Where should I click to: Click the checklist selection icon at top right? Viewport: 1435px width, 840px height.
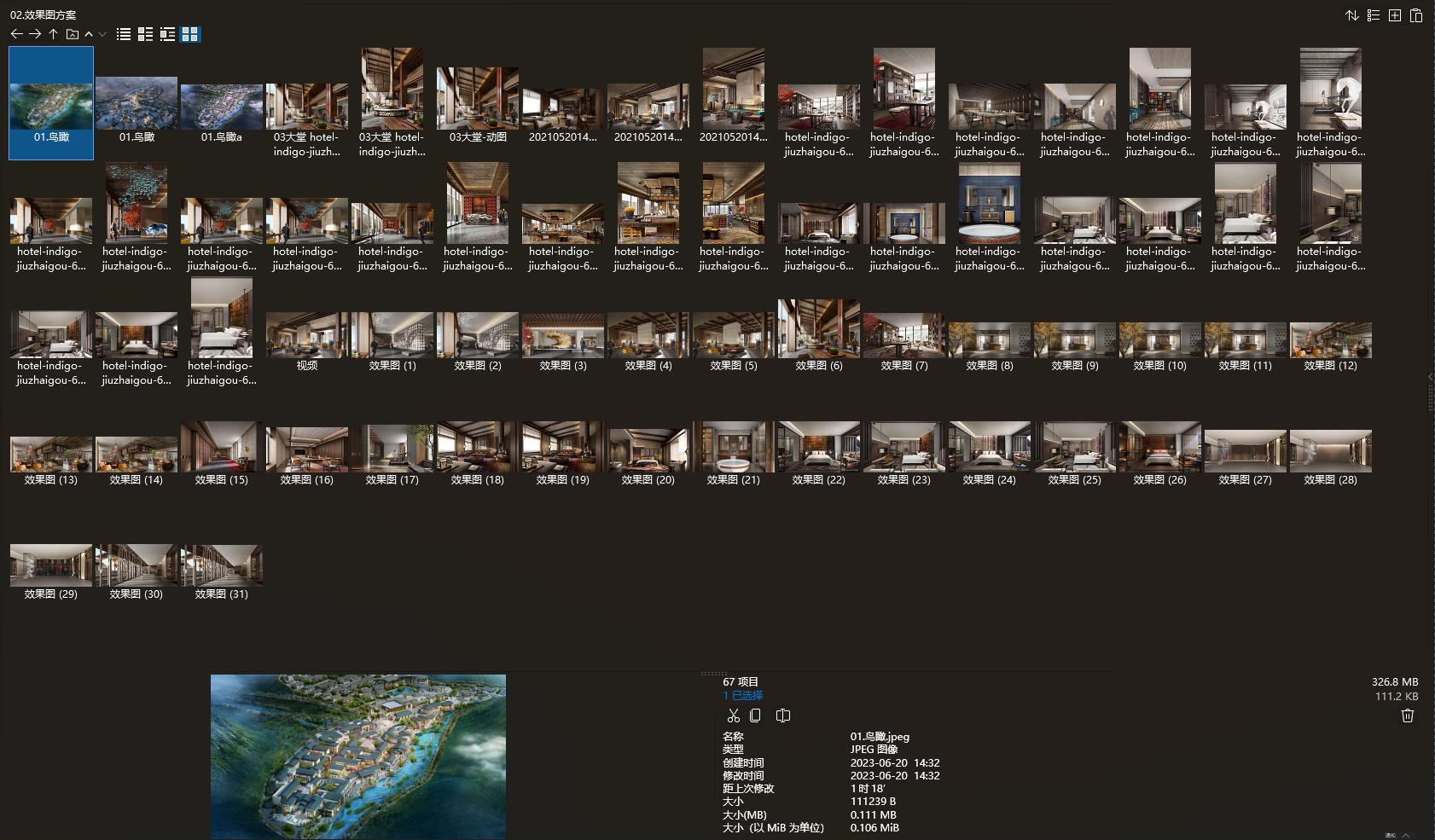pos(1374,15)
